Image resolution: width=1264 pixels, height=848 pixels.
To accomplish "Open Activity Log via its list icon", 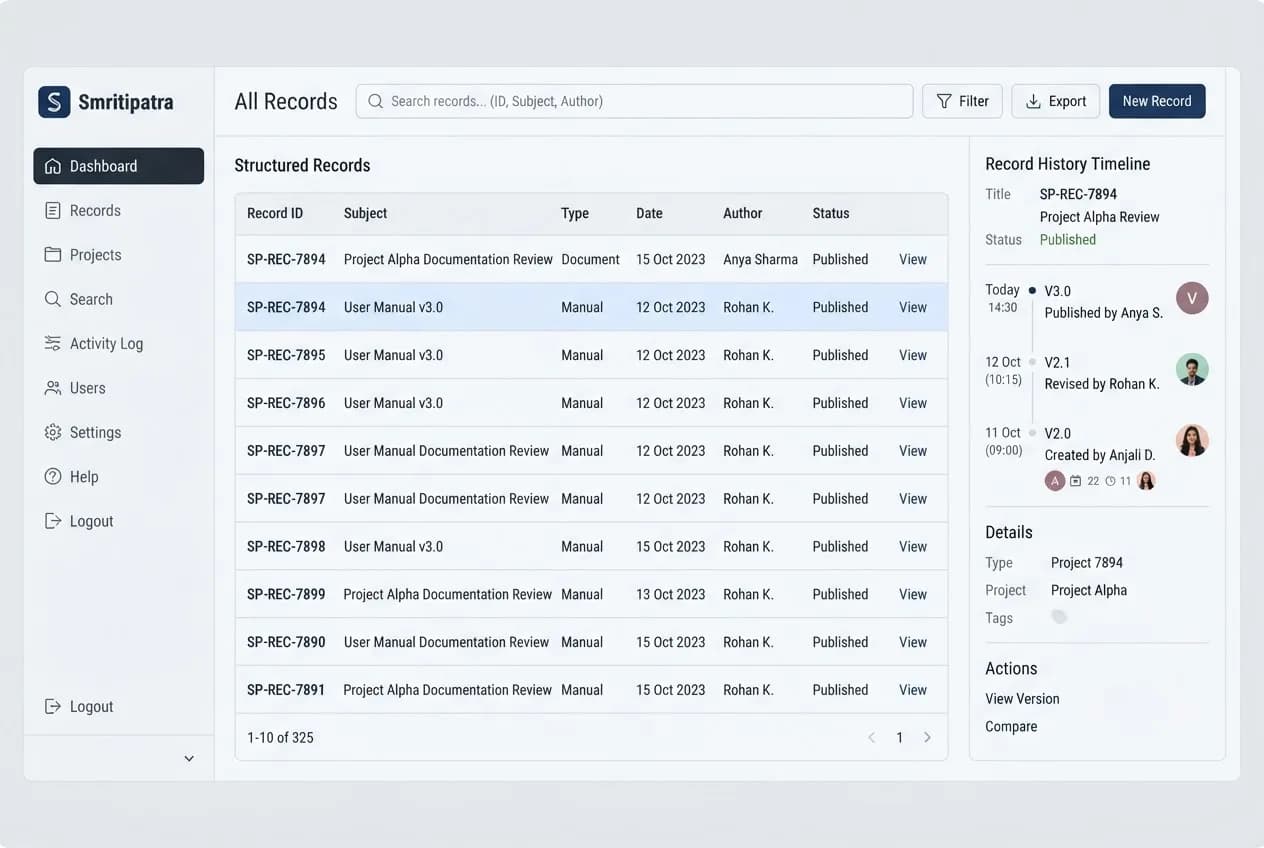I will pos(53,344).
